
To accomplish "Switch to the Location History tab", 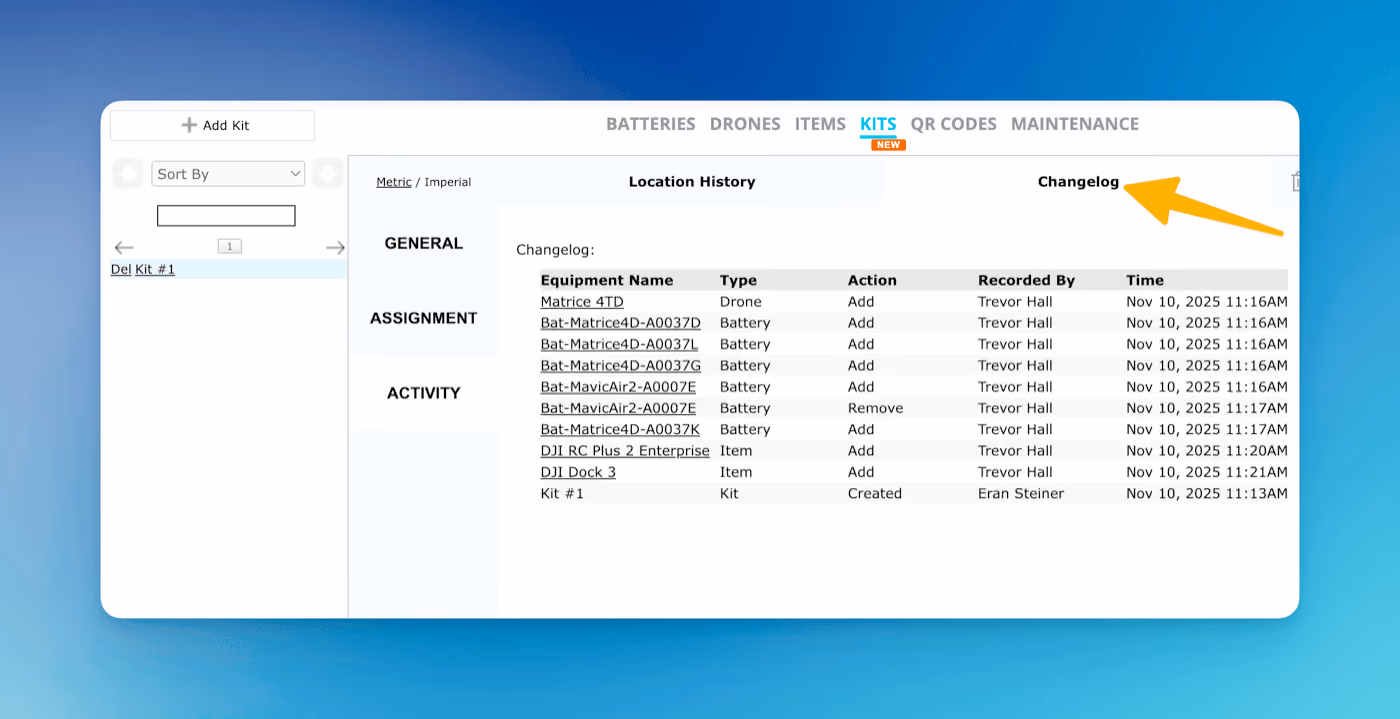I will coord(692,182).
